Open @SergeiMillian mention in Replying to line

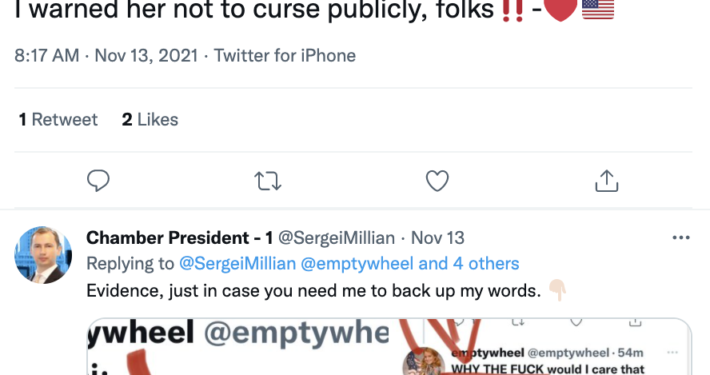tap(237, 264)
